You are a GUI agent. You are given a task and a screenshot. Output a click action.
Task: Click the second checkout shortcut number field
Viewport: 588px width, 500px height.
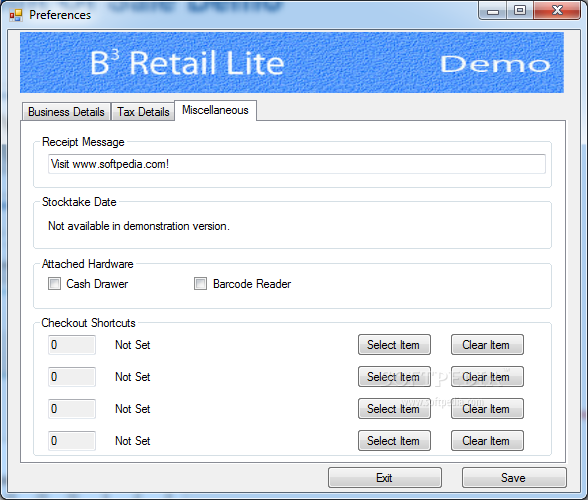coord(72,377)
